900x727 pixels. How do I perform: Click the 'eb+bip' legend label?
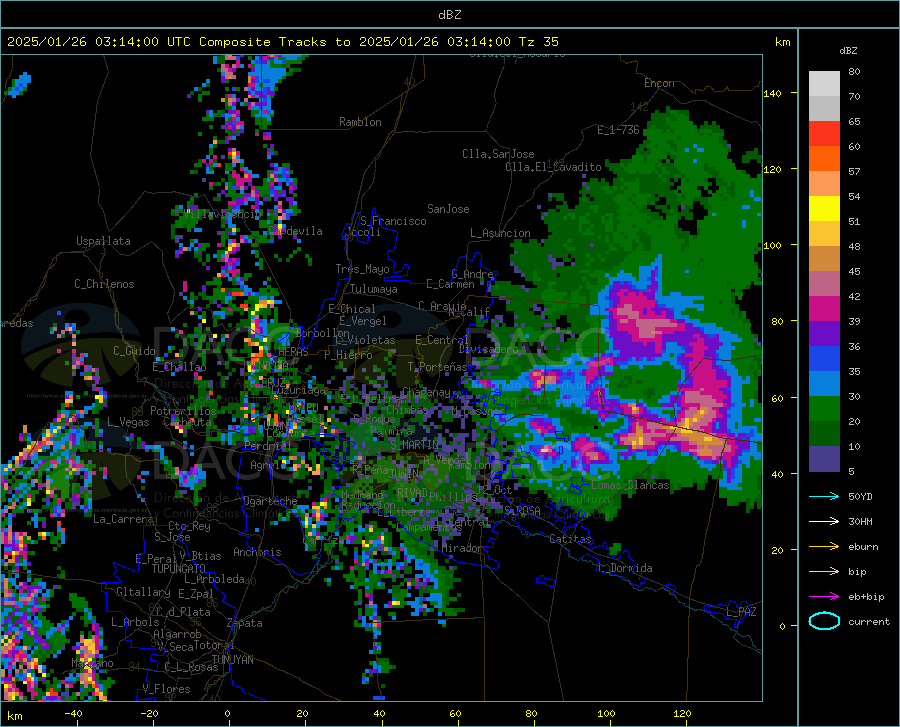click(x=866, y=597)
